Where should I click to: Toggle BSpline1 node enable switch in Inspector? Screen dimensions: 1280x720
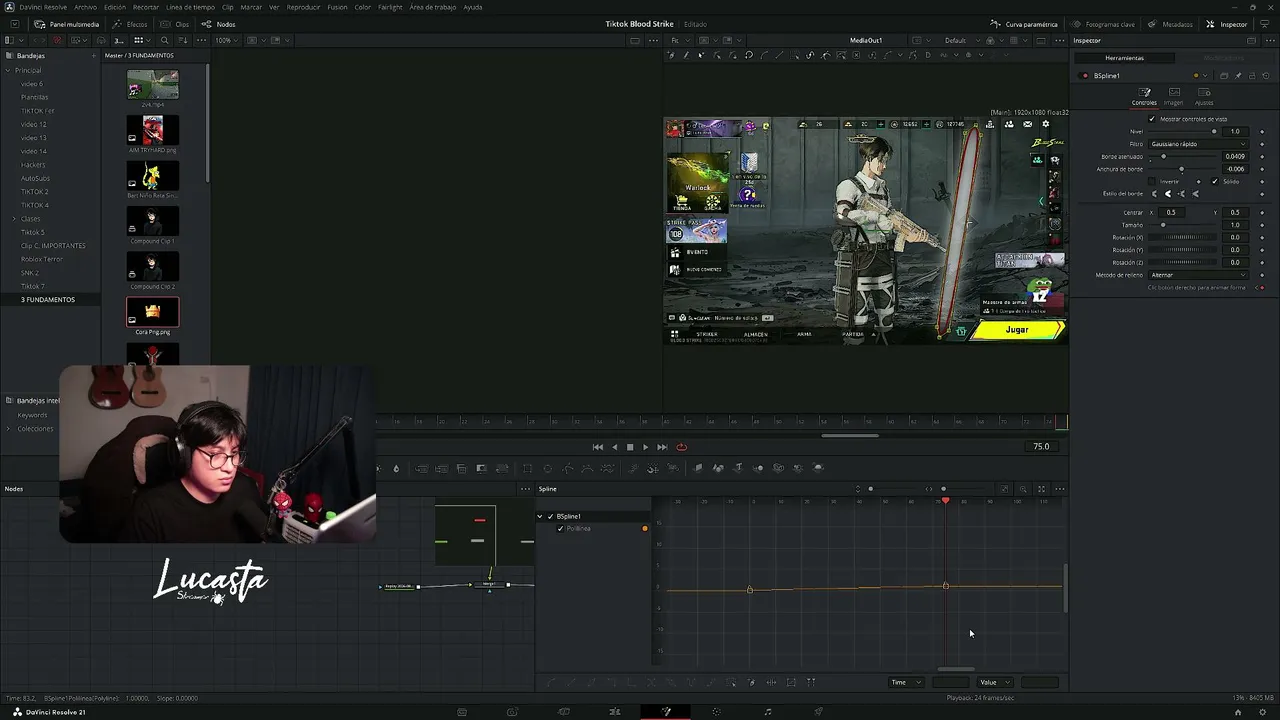point(1085,76)
